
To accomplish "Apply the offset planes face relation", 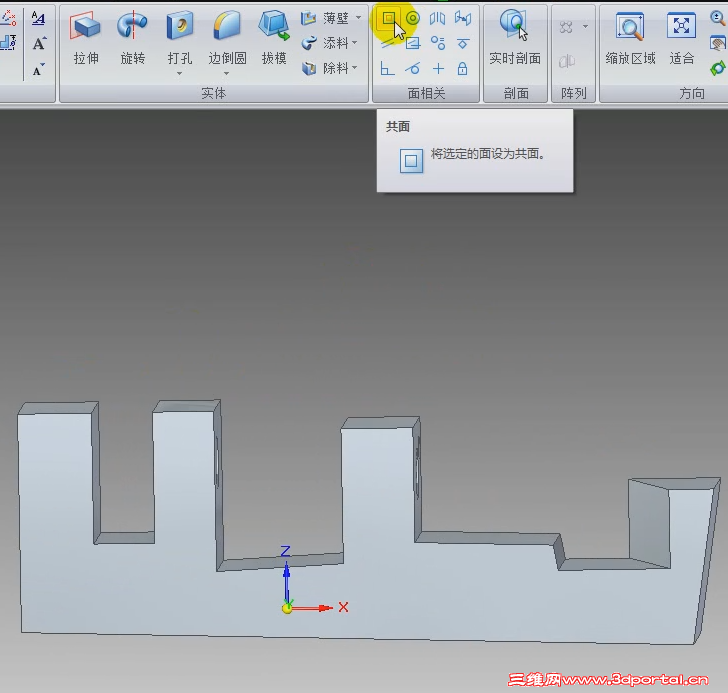I will point(462,18).
